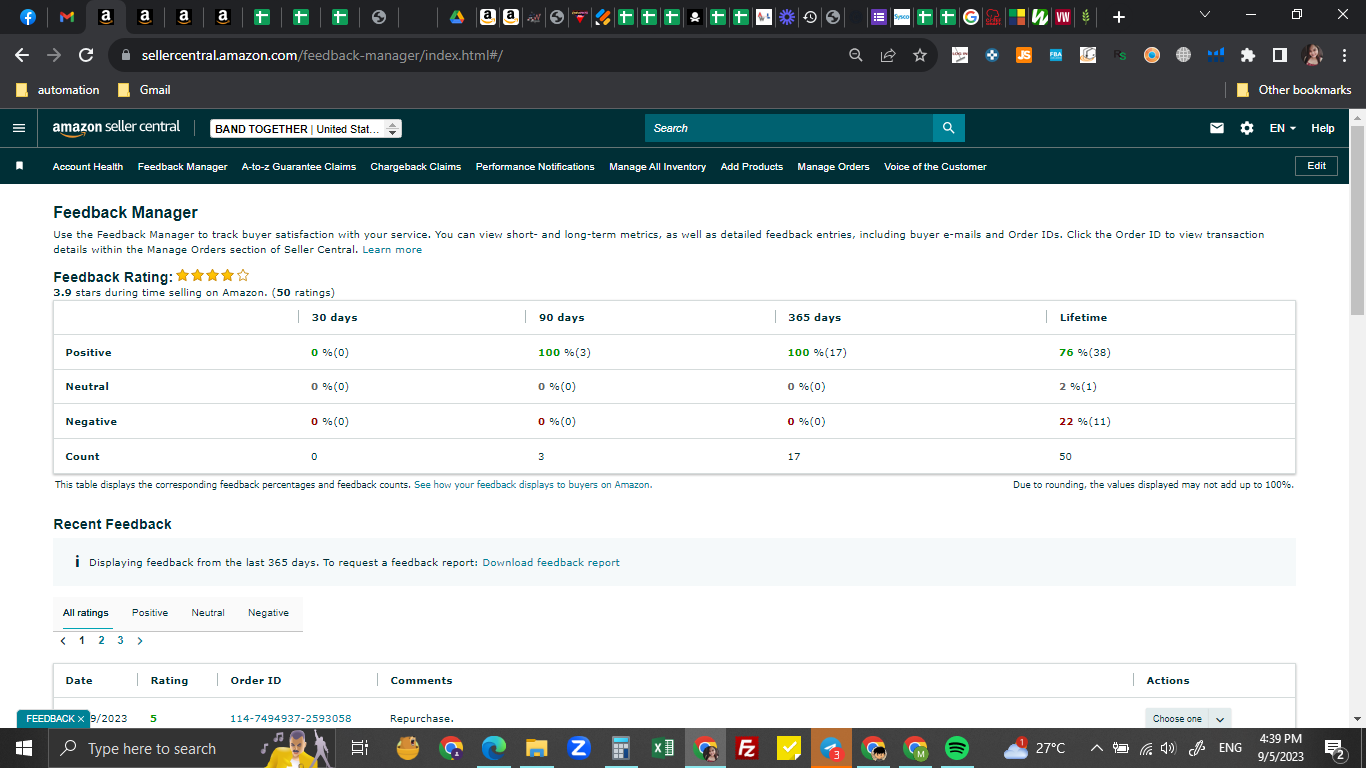1366x768 pixels.
Task: Click the search magnifier button
Action: tap(948, 128)
